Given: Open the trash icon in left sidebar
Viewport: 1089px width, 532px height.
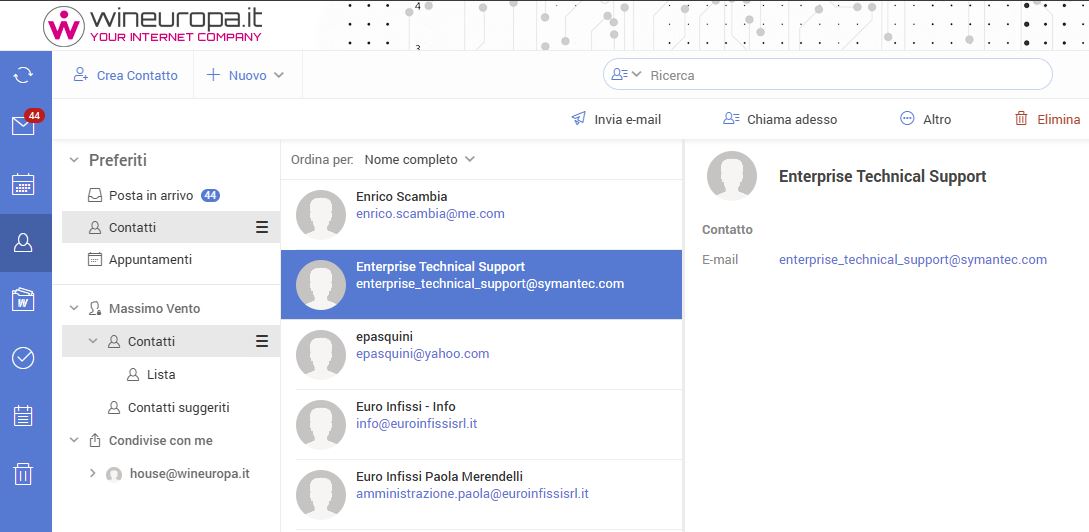Looking at the screenshot, I should [x=23, y=474].
